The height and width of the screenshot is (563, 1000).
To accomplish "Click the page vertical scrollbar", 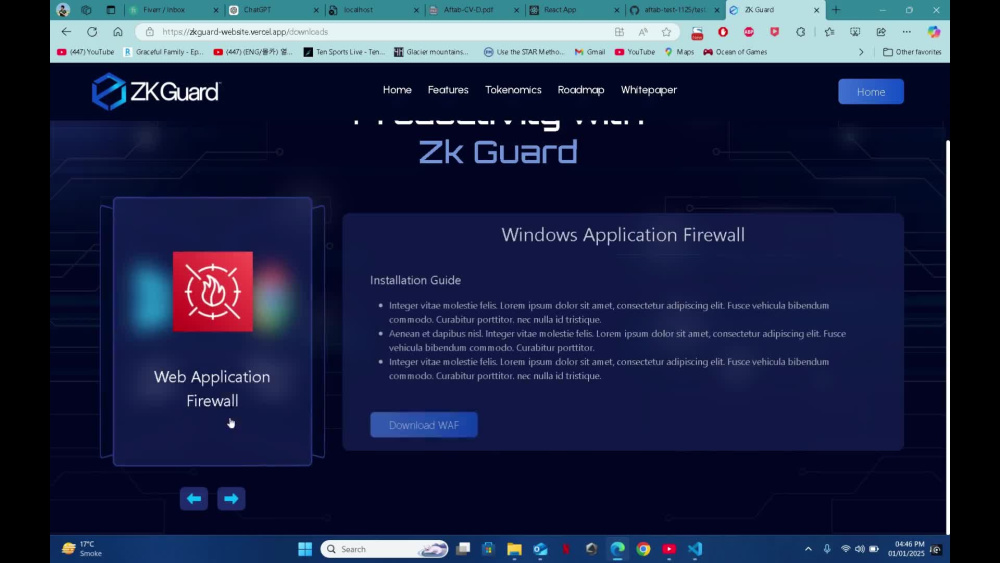I will 947,337.
